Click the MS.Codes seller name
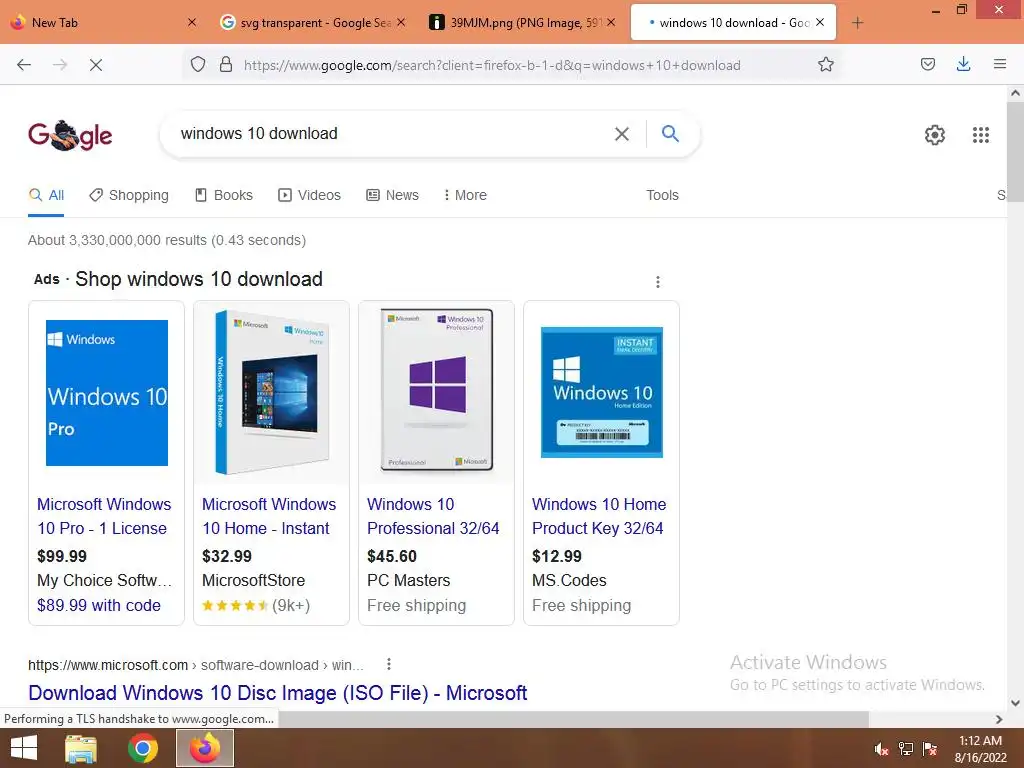The image size is (1024, 768). pos(569,581)
